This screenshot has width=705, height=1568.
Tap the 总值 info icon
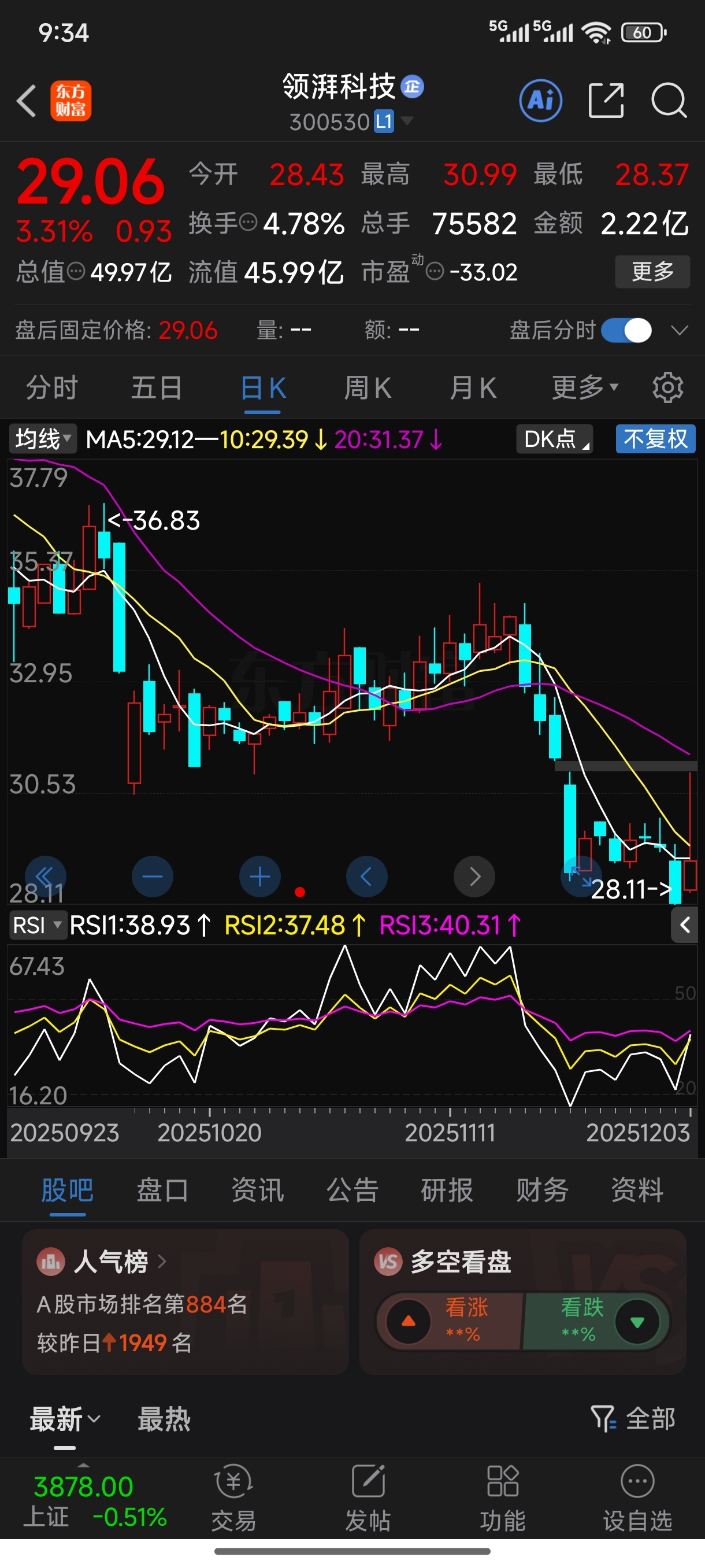coord(76,271)
